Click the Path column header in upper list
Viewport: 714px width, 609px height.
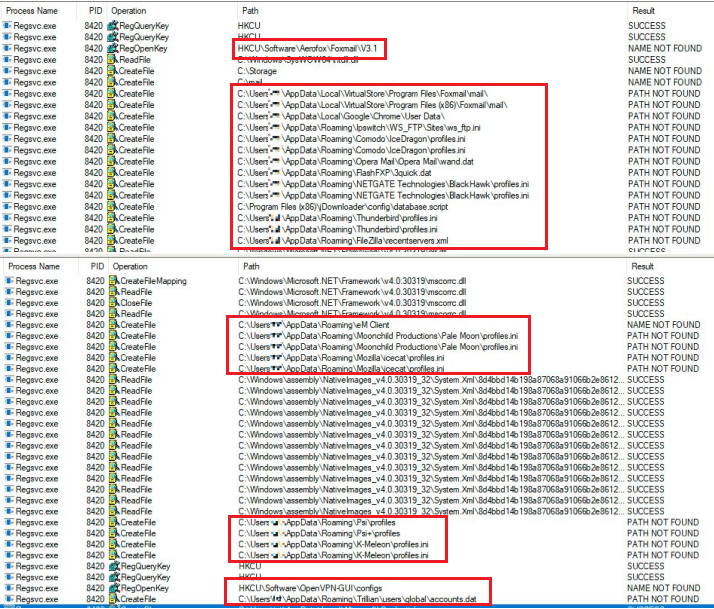pos(250,10)
